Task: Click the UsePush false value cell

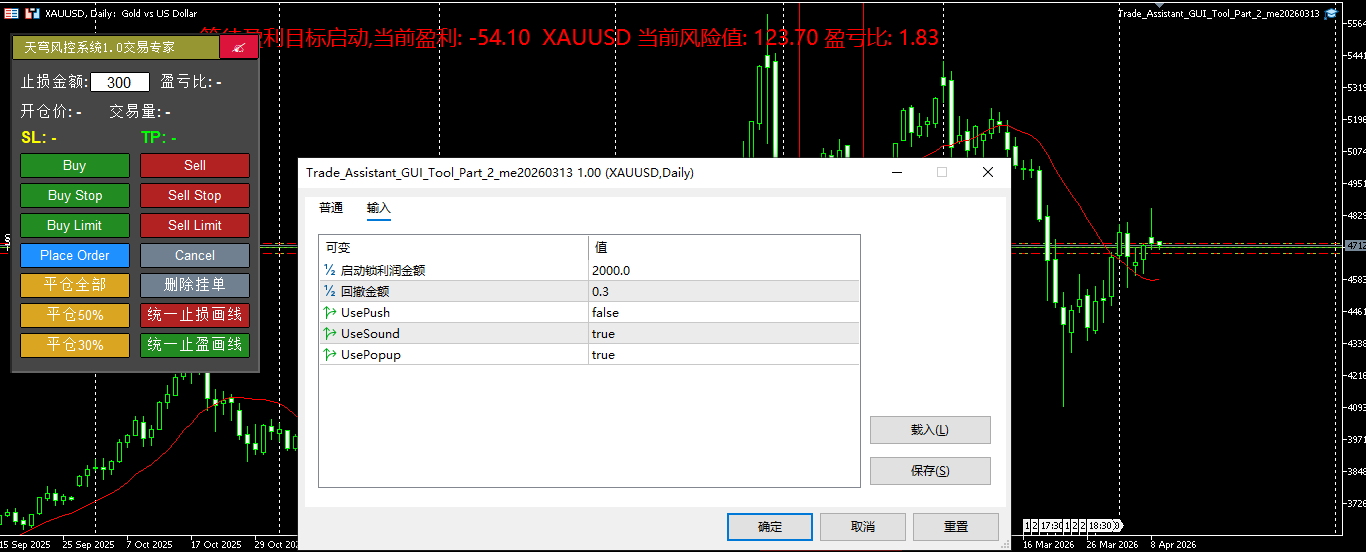Action: tap(724, 312)
